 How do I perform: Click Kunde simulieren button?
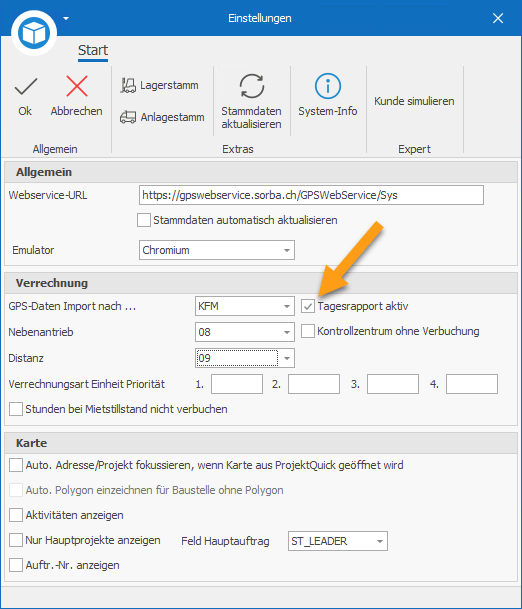(414, 101)
